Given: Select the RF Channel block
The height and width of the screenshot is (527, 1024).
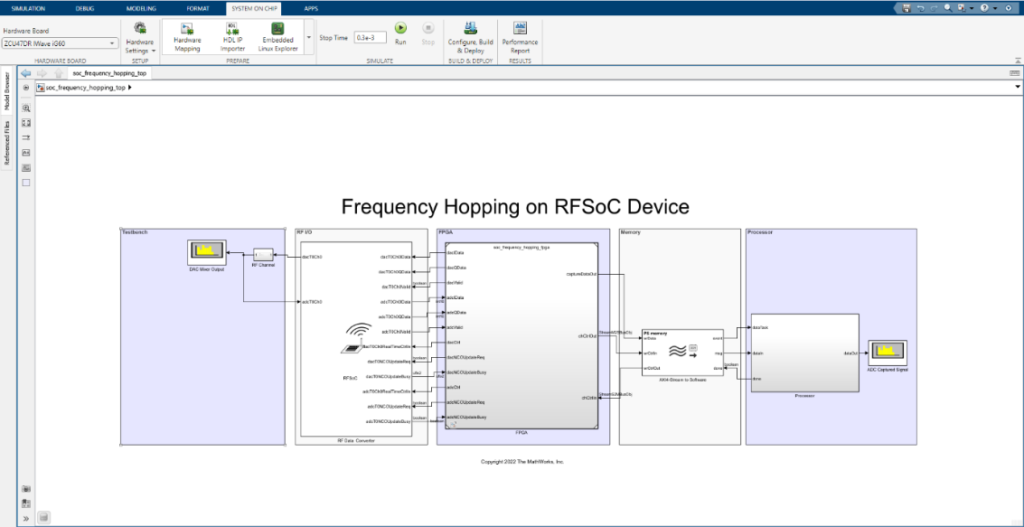Looking at the screenshot, I should (x=263, y=254).
